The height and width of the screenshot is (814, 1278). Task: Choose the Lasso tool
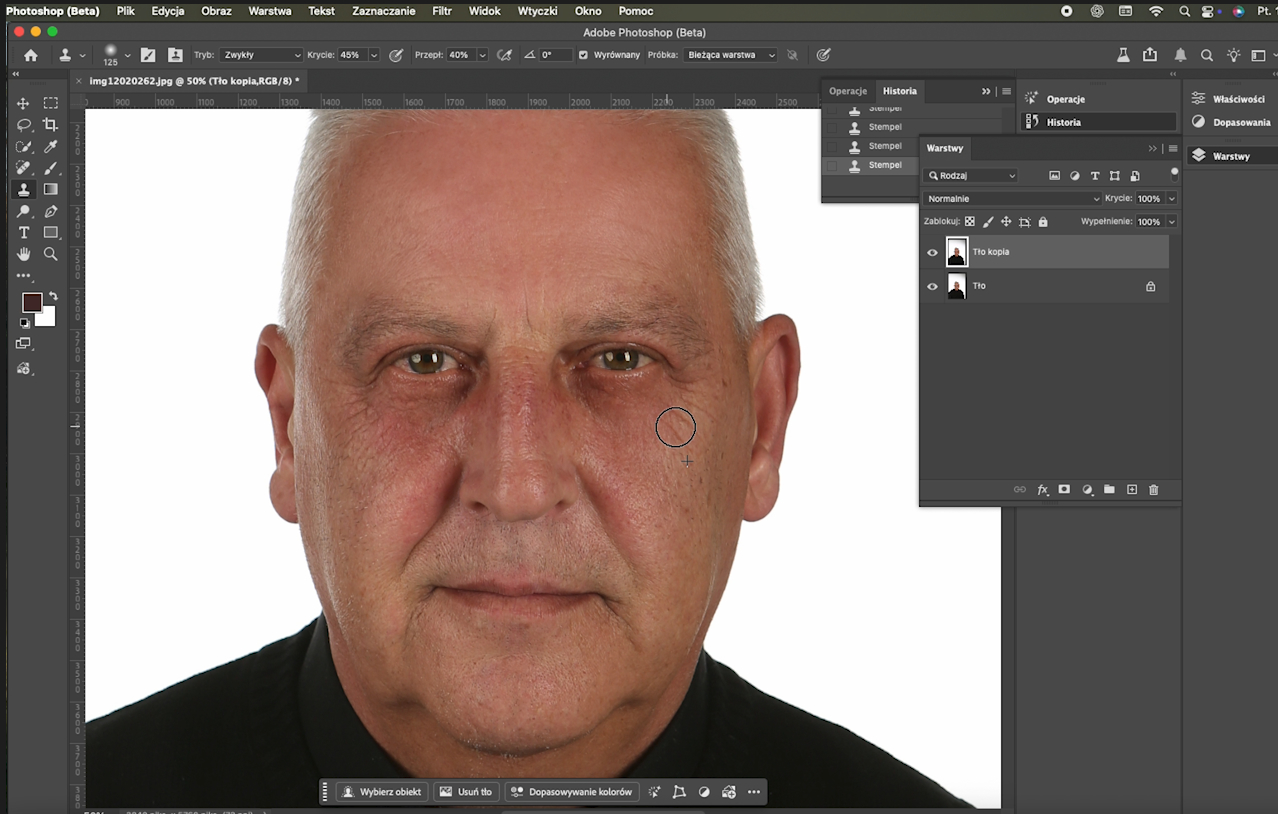click(x=23, y=125)
